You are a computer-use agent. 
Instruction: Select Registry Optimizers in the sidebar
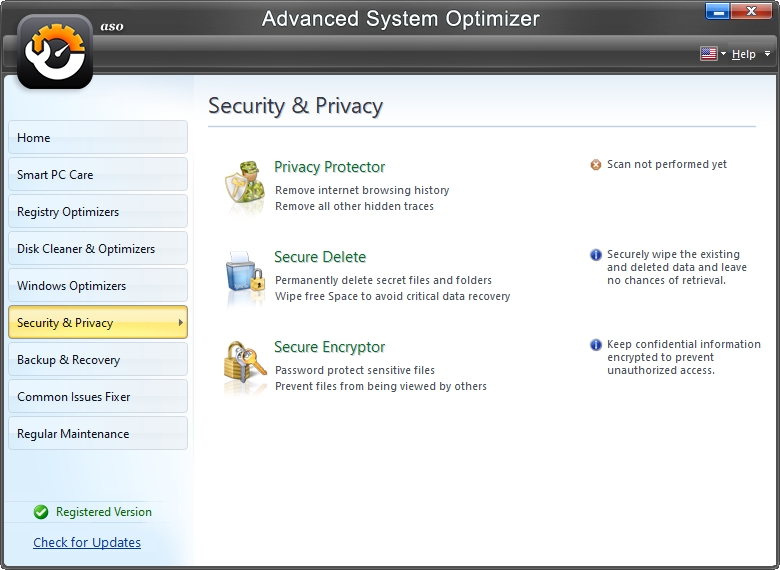tap(98, 212)
